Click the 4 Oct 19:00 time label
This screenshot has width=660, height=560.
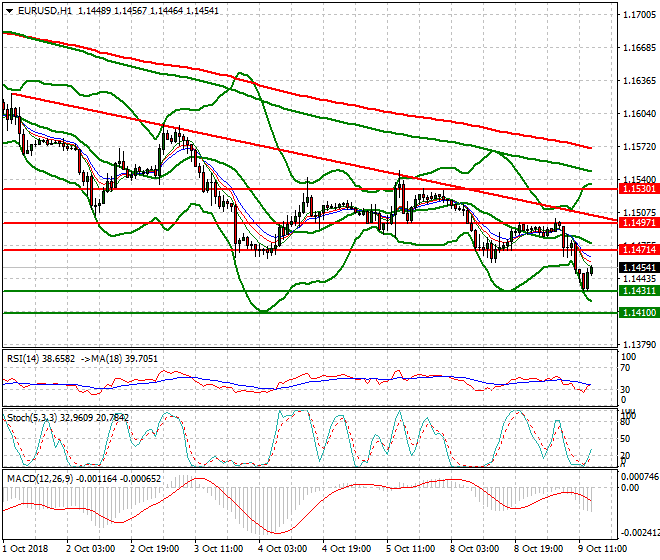coord(346,549)
